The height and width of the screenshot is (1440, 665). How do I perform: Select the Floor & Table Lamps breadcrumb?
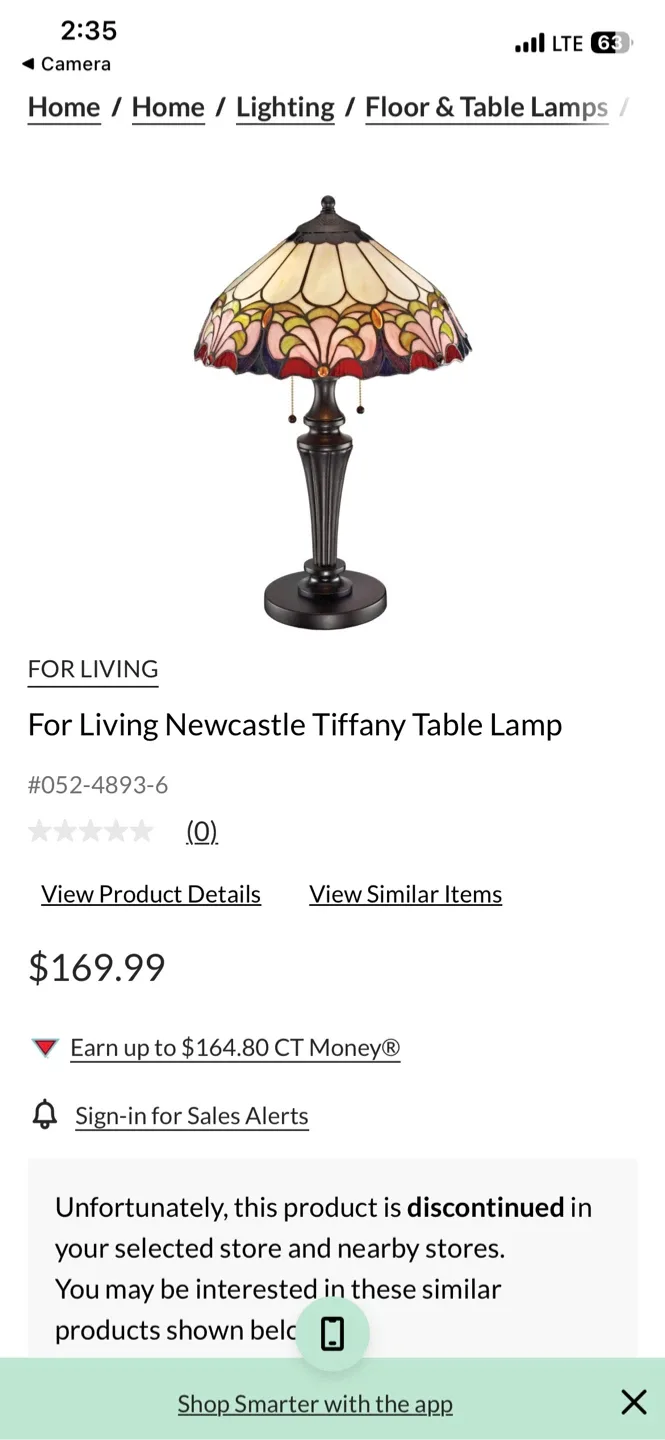click(x=487, y=107)
